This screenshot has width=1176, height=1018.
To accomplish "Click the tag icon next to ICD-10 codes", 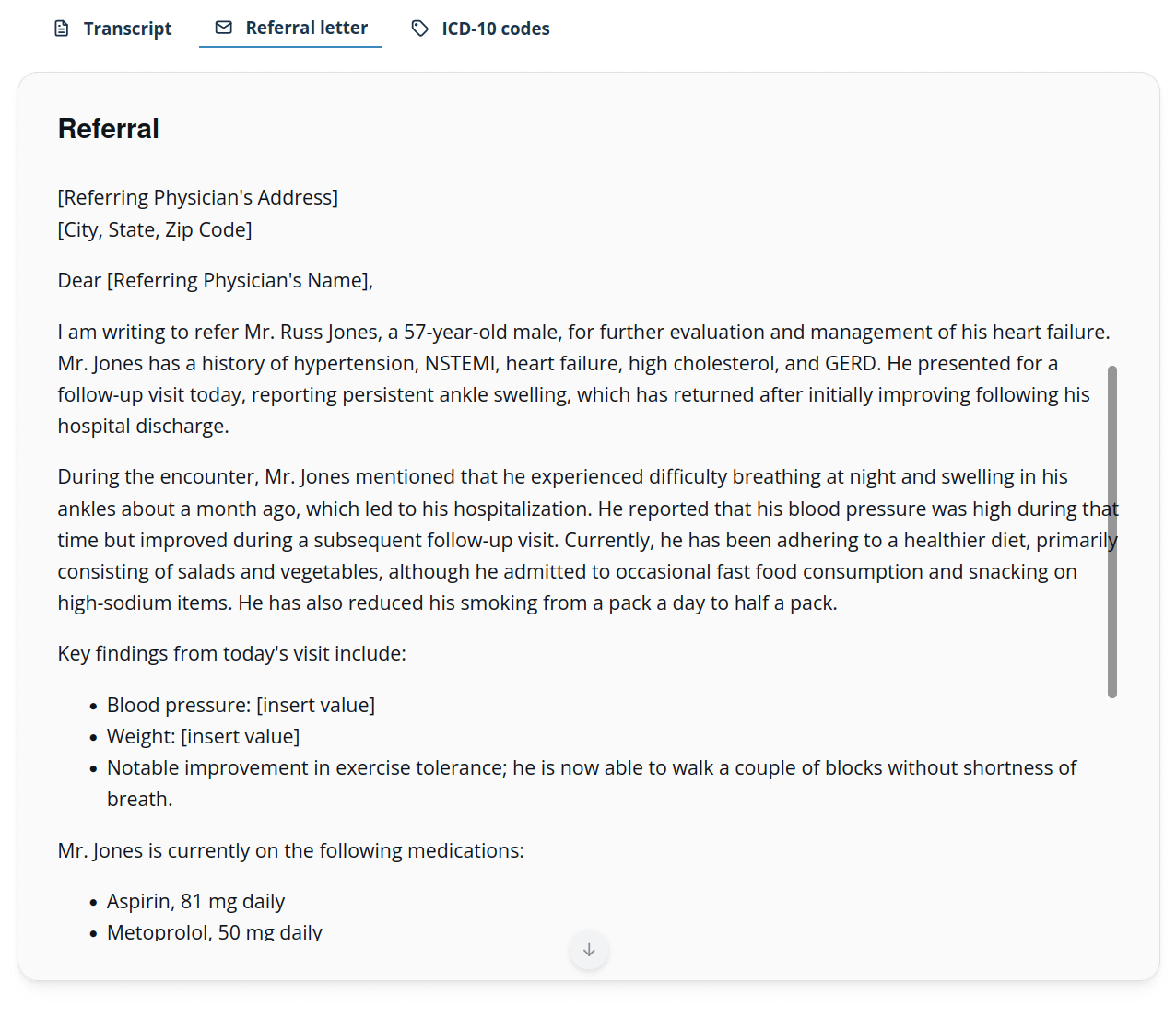I will pos(419,29).
